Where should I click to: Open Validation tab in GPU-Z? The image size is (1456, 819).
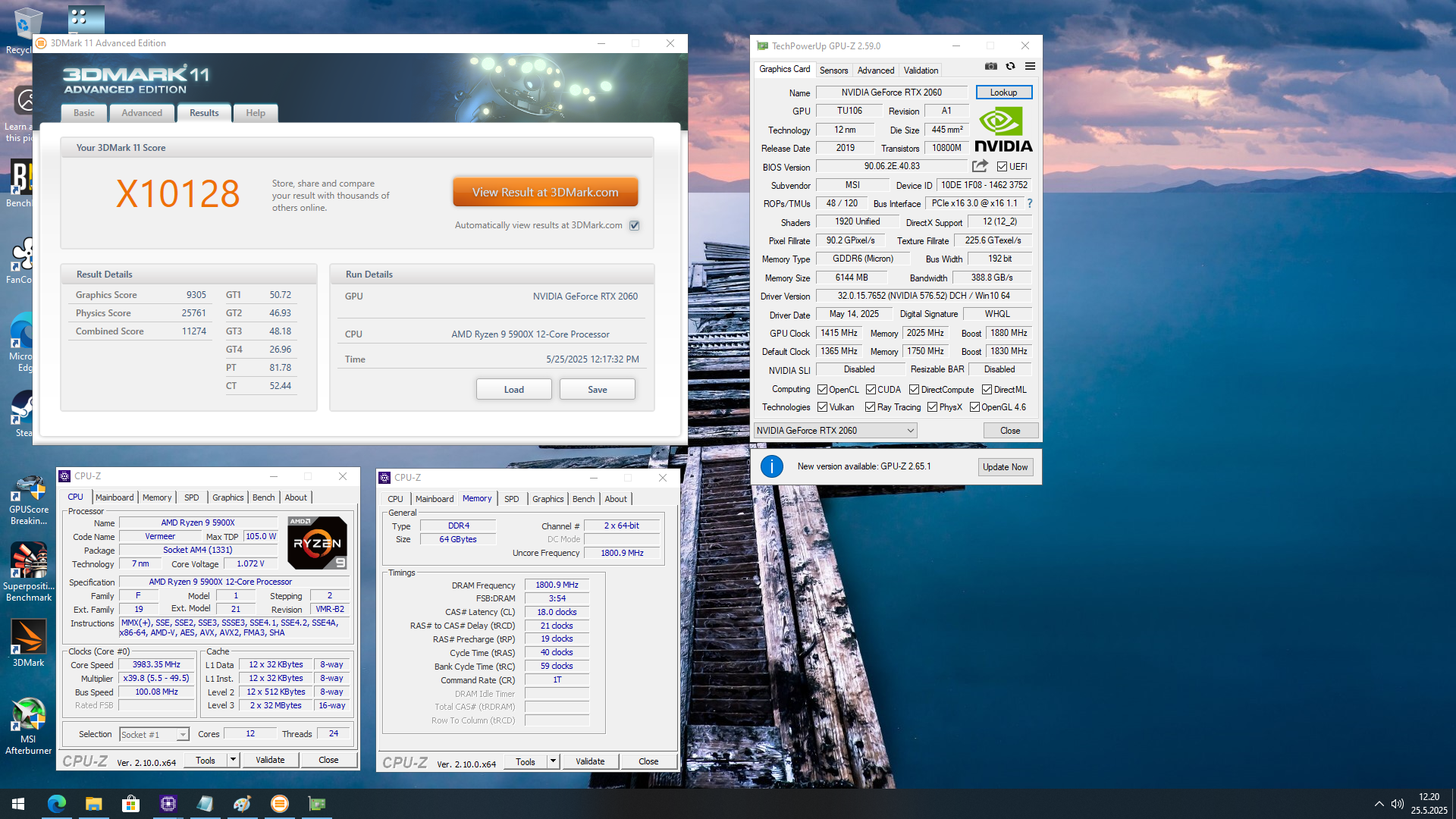pyautogui.click(x=921, y=71)
